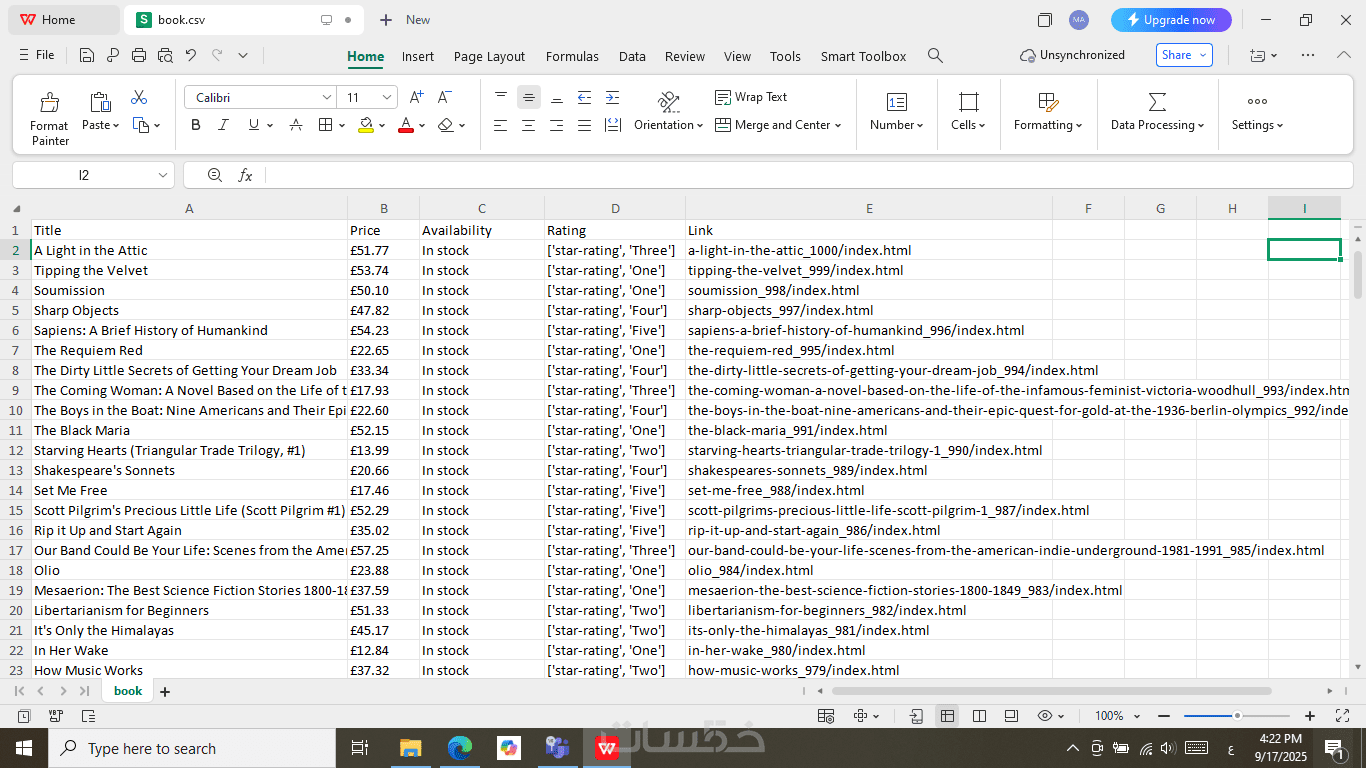Toggle Wrap Text option

[x=751, y=97]
